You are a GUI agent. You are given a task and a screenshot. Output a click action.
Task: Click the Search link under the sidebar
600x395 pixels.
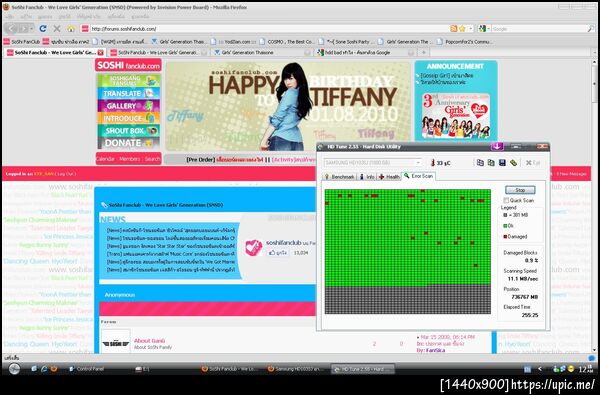click(x=152, y=159)
